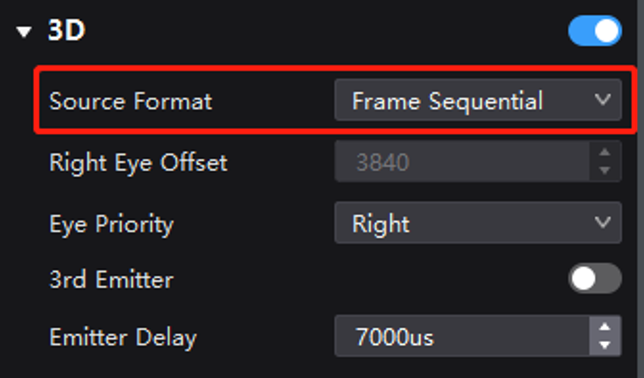Open the Eye Priority dropdown
The width and height of the screenshot is (644, 378).
478,223
